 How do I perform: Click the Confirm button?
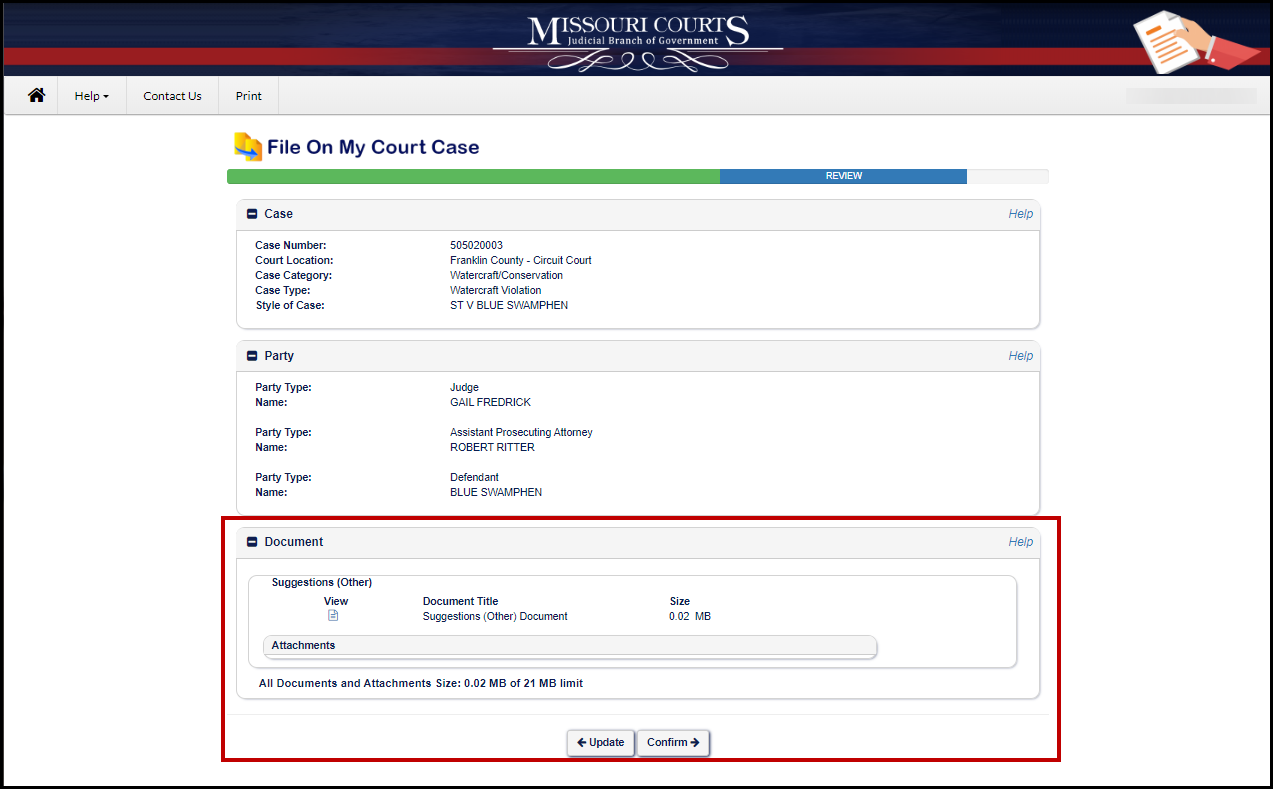pyautogui.click(x=673, y=743)
